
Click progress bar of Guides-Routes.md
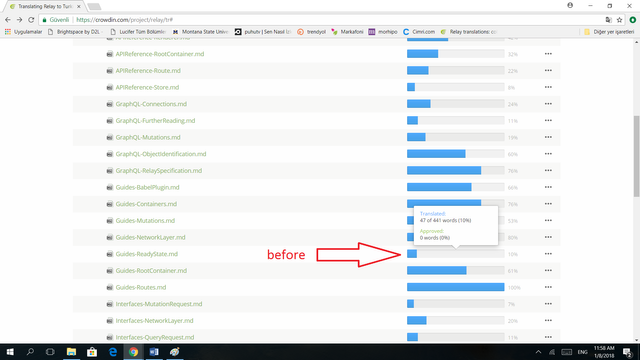click(x=456, y=287)
